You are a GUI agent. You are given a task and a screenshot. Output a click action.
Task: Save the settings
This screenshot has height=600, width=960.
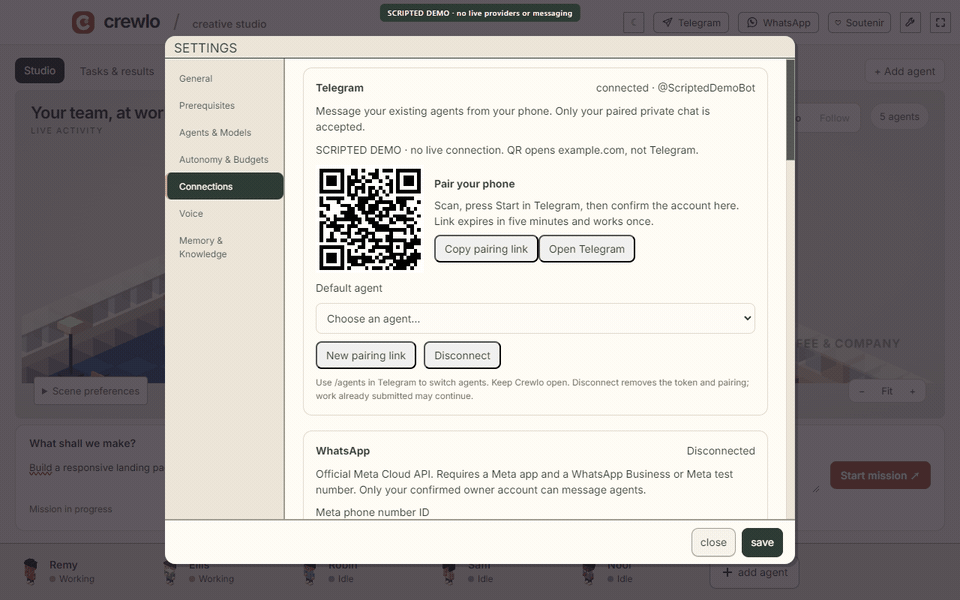tap(762, 542)
